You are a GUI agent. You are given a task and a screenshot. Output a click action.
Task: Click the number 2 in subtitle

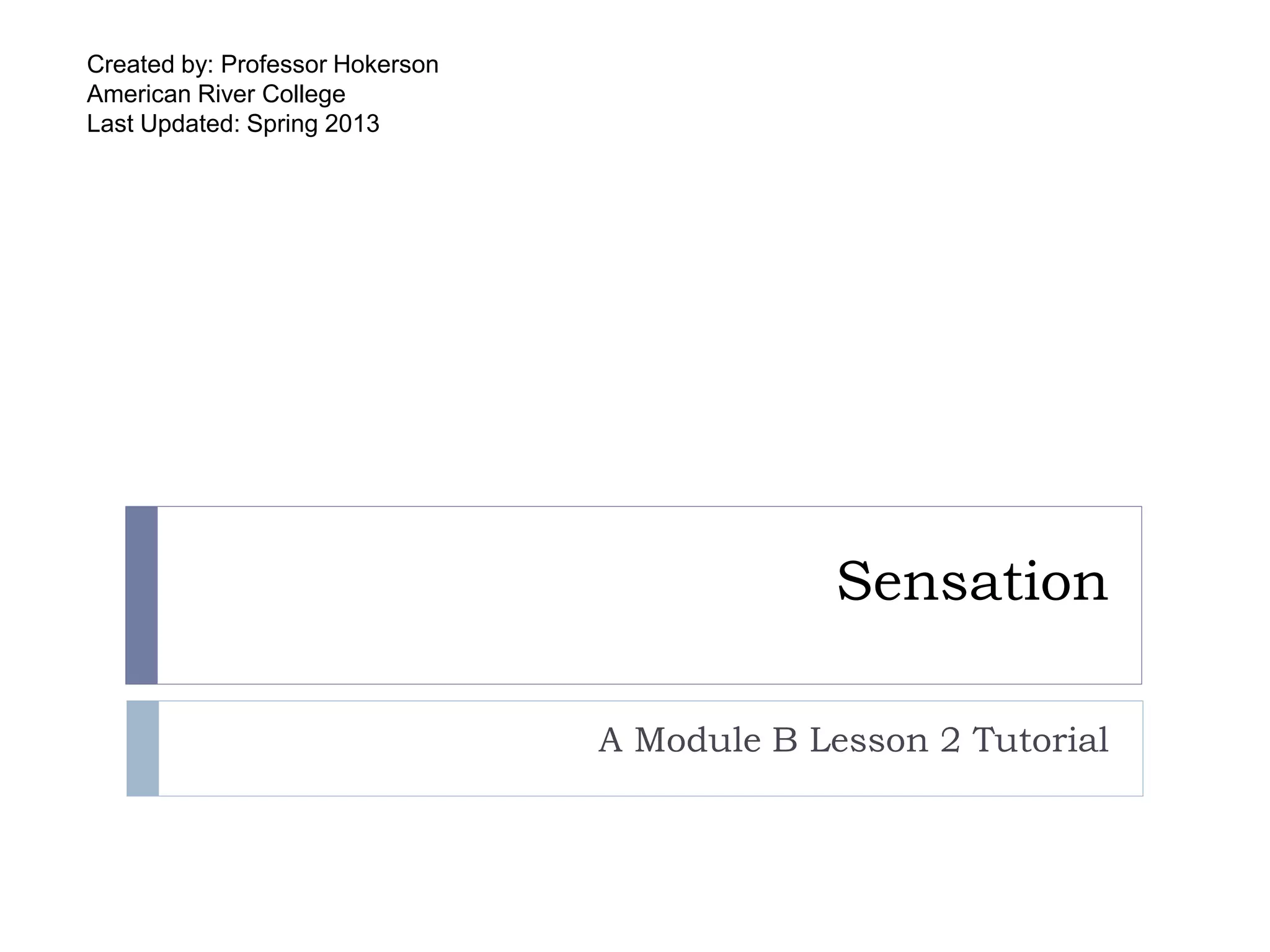point(950,740)
